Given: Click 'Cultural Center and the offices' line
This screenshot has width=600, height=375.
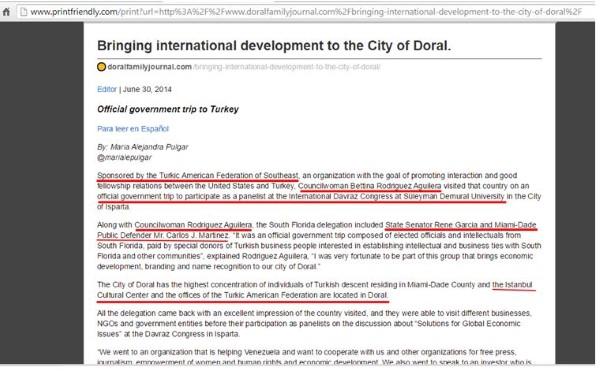Looking at the screenshot, I should click(x=242, y=295).
